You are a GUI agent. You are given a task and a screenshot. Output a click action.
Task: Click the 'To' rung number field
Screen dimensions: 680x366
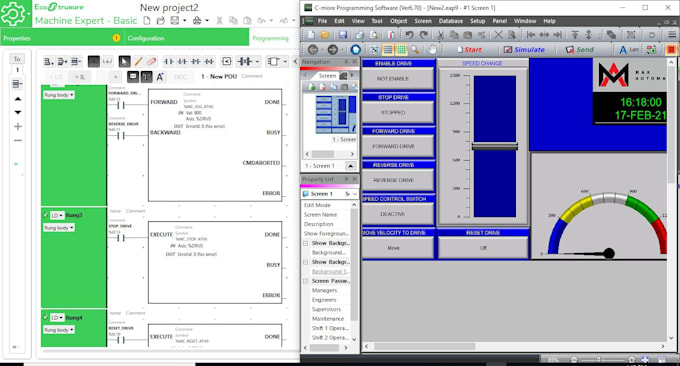17,69
